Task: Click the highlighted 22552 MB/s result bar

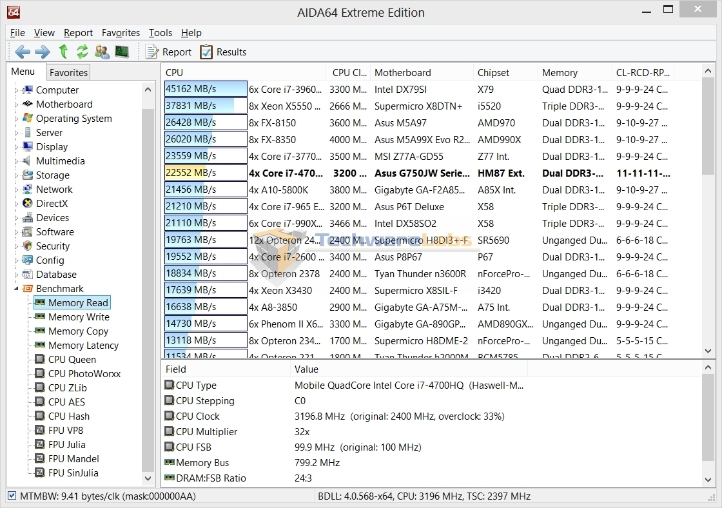Action: (x=205, y=173)
